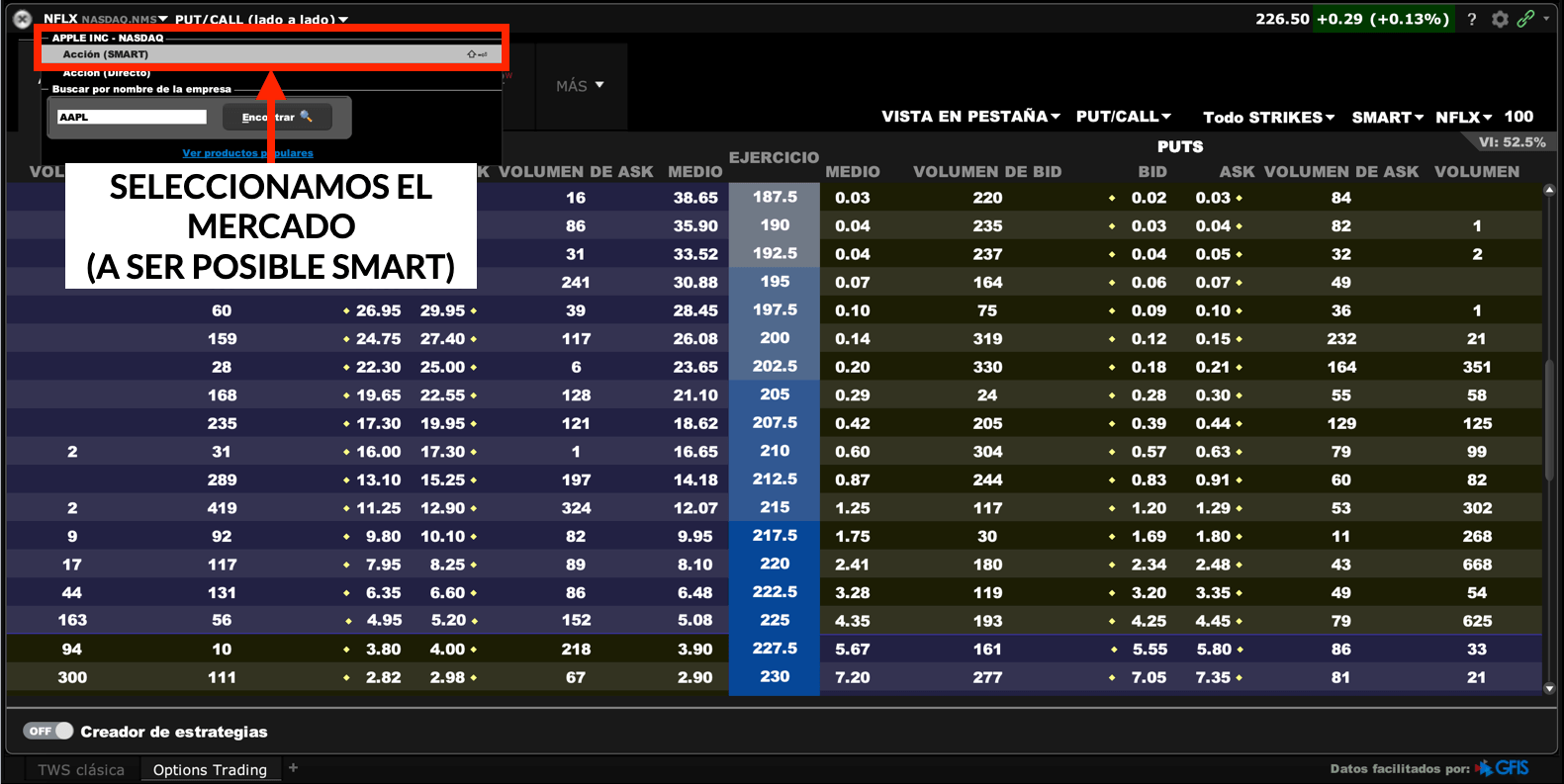Screen dimensions: 1564x784
Task: Click put ask 0.04 on strike 190
Action: point(1214,226)
